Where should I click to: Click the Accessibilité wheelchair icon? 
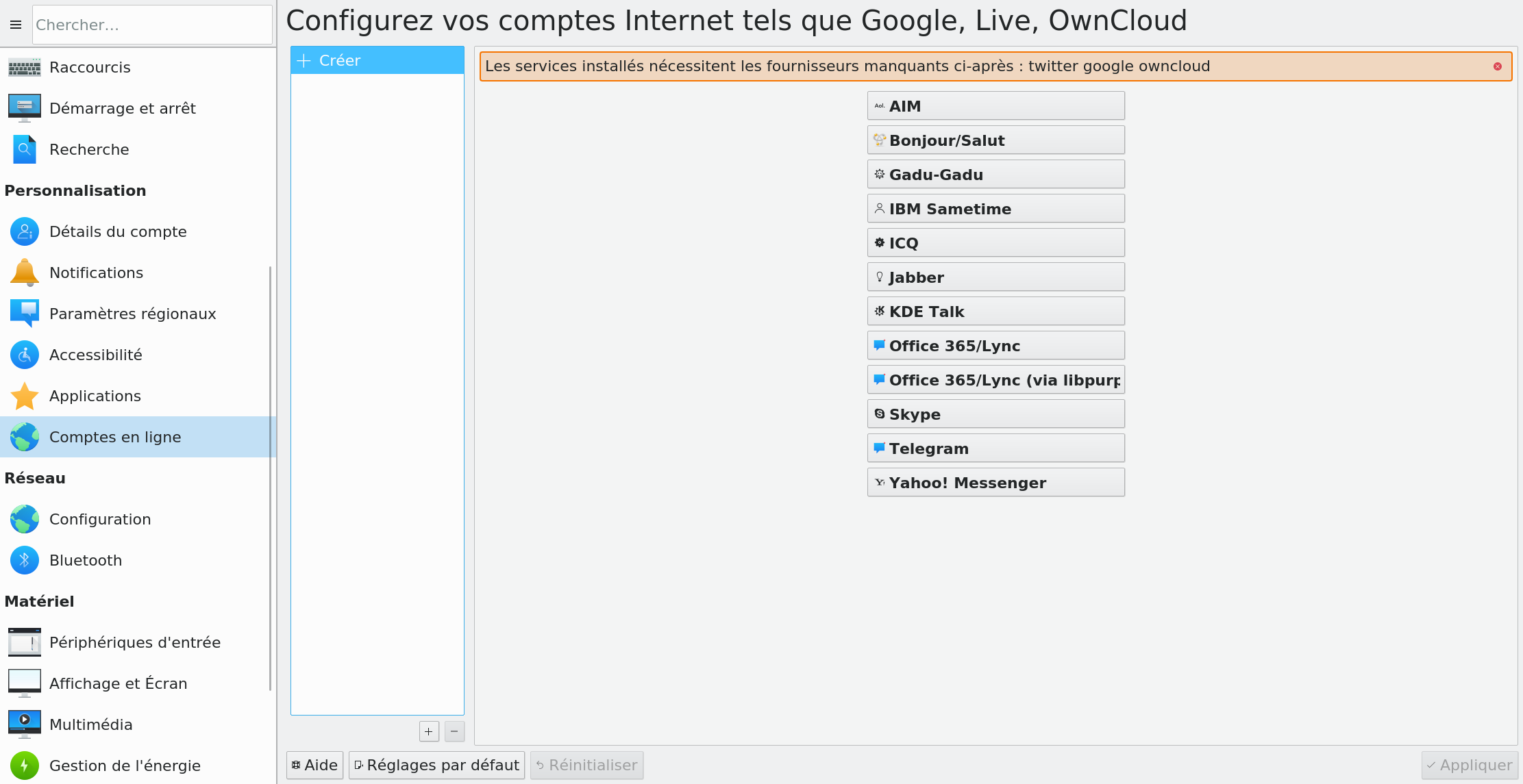[x=25, y=355]
